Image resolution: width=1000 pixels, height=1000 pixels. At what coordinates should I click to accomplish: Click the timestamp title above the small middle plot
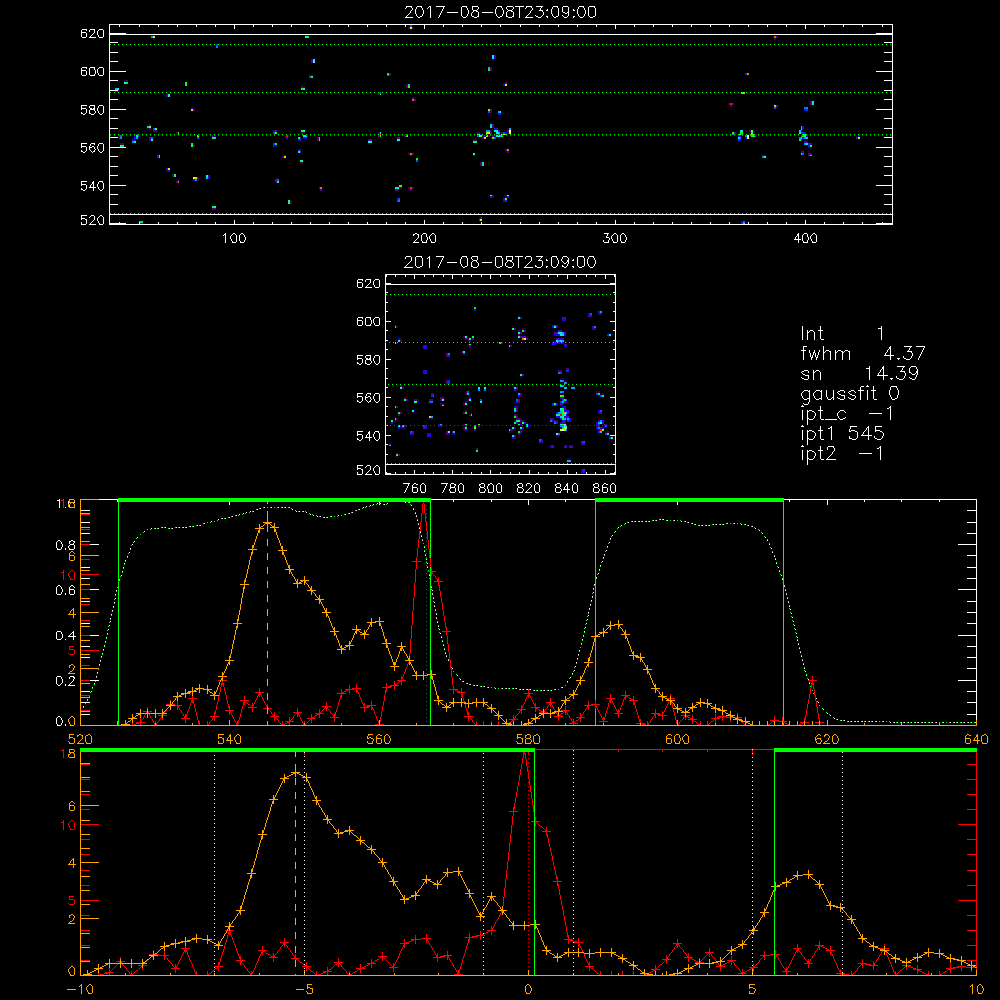click(x=500, y=262)
